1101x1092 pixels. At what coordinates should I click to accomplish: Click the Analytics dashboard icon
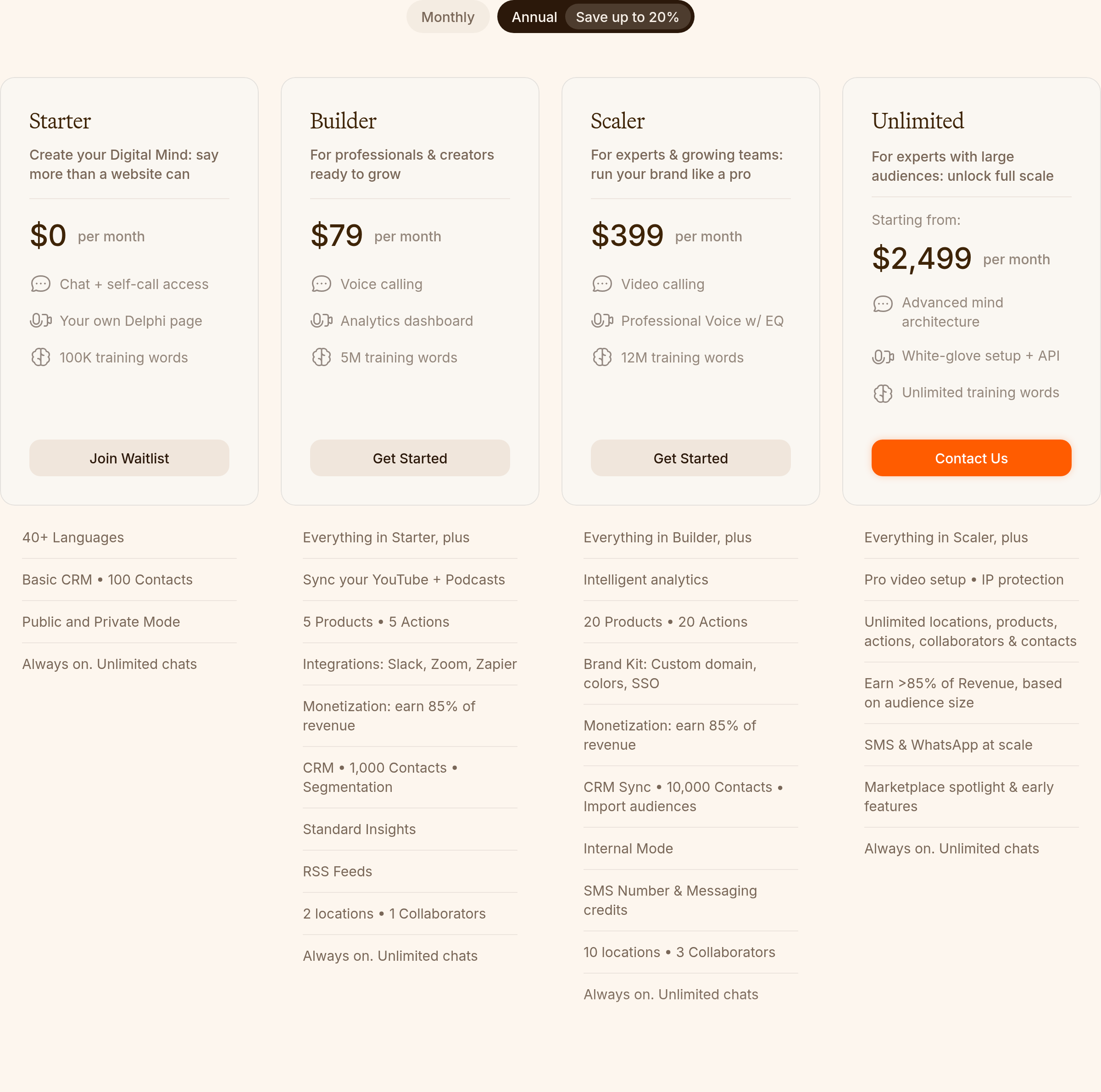322,320
